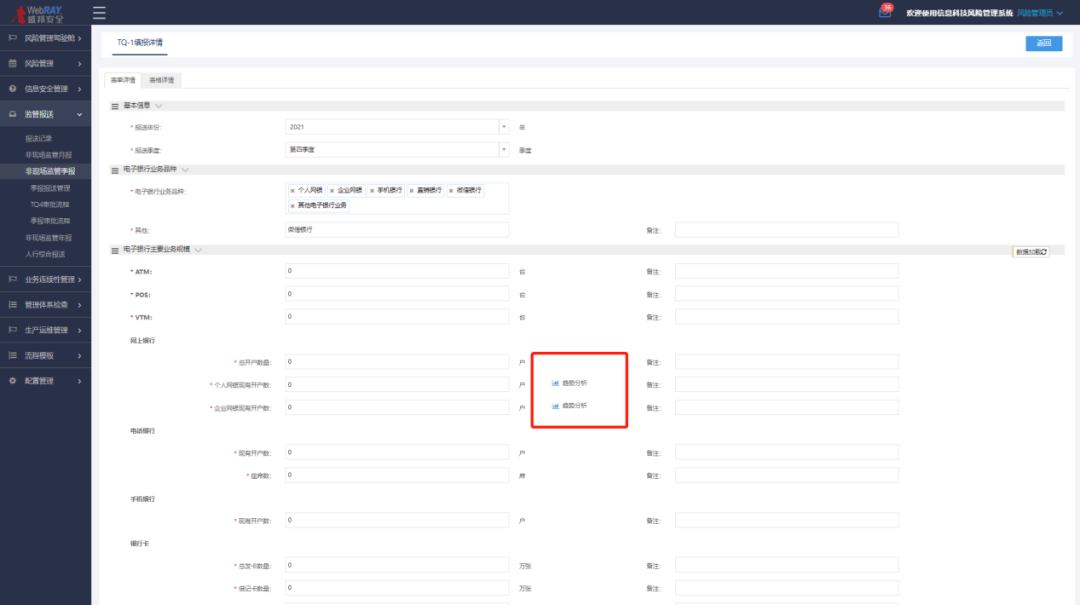Open the mail notifications icon with badge
The image size is (1080, 605).
pyautogui.click(x=884, y=12)
